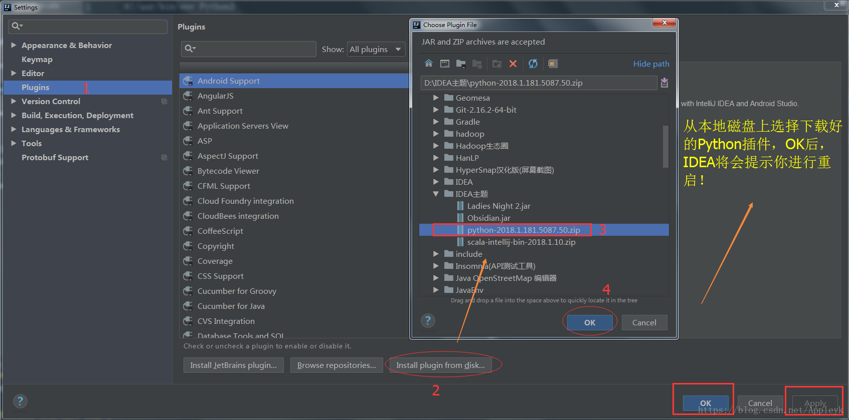Select Protobuf Support in settings sidebar
Screen dimensions: 849x420
(55, 158)
